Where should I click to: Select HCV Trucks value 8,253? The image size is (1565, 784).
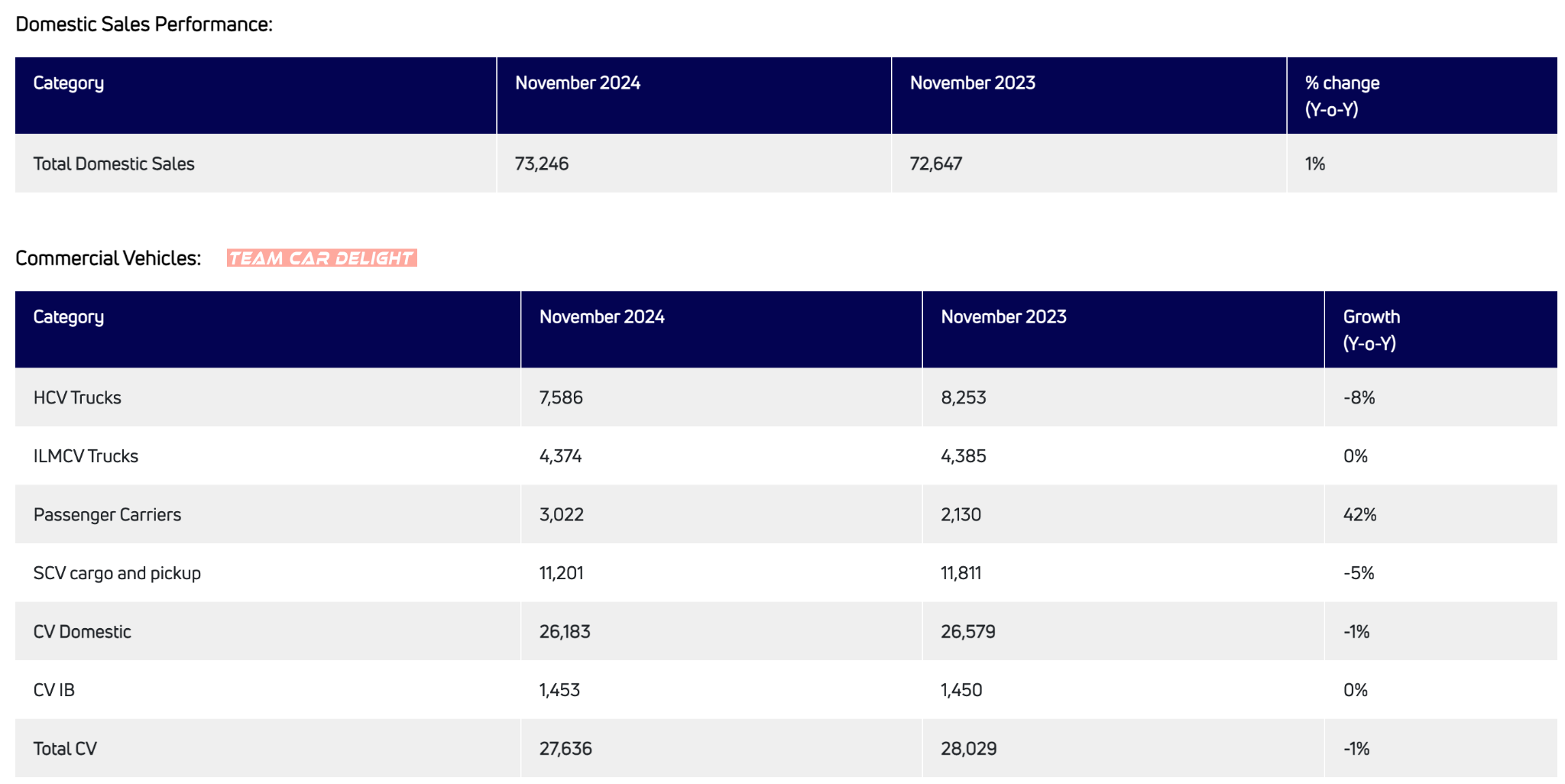tap(964, 397)
